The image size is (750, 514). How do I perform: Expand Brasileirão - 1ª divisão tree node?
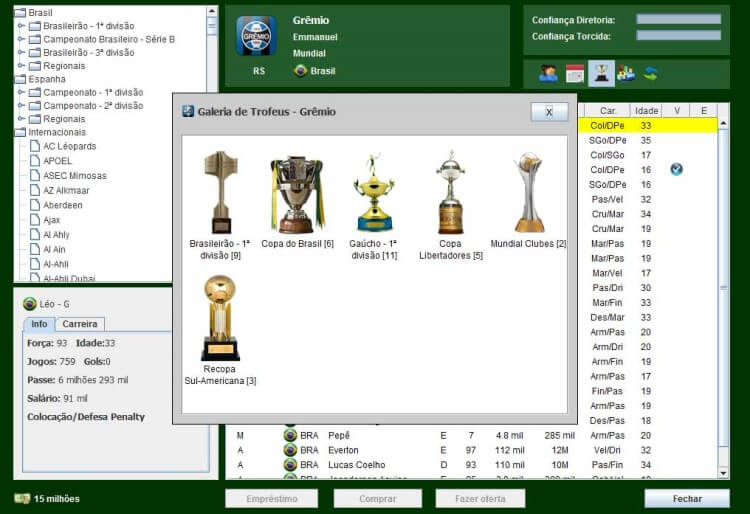[x=21, y=25]
